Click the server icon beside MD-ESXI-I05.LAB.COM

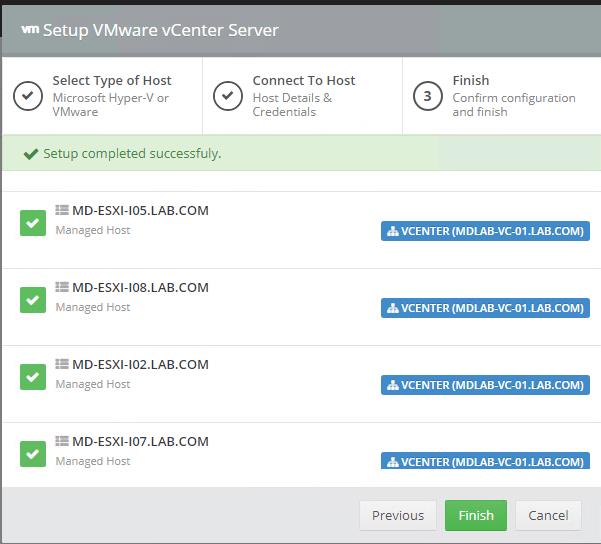pos(62,210)
